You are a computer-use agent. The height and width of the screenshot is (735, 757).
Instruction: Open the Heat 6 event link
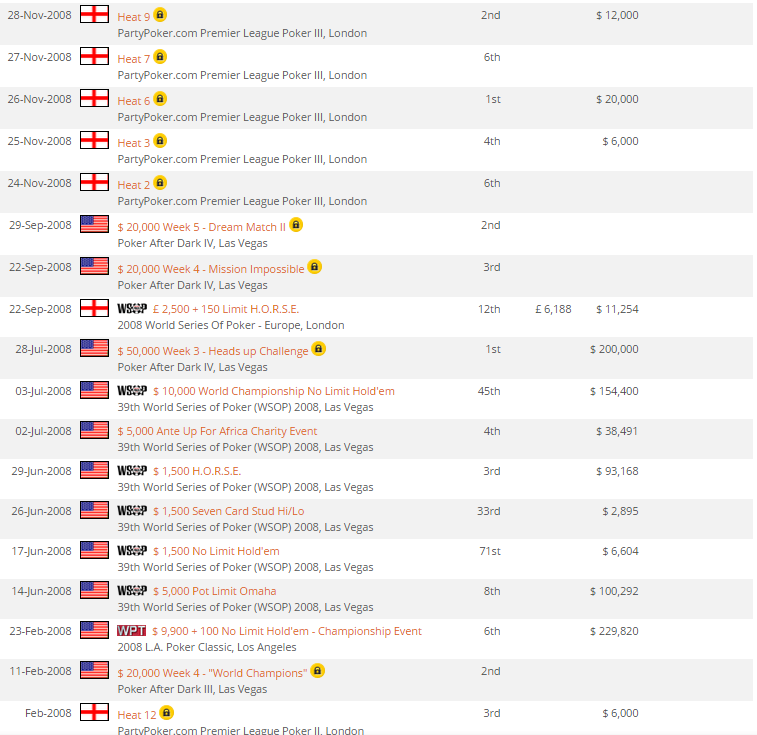(x=134, y=101)
